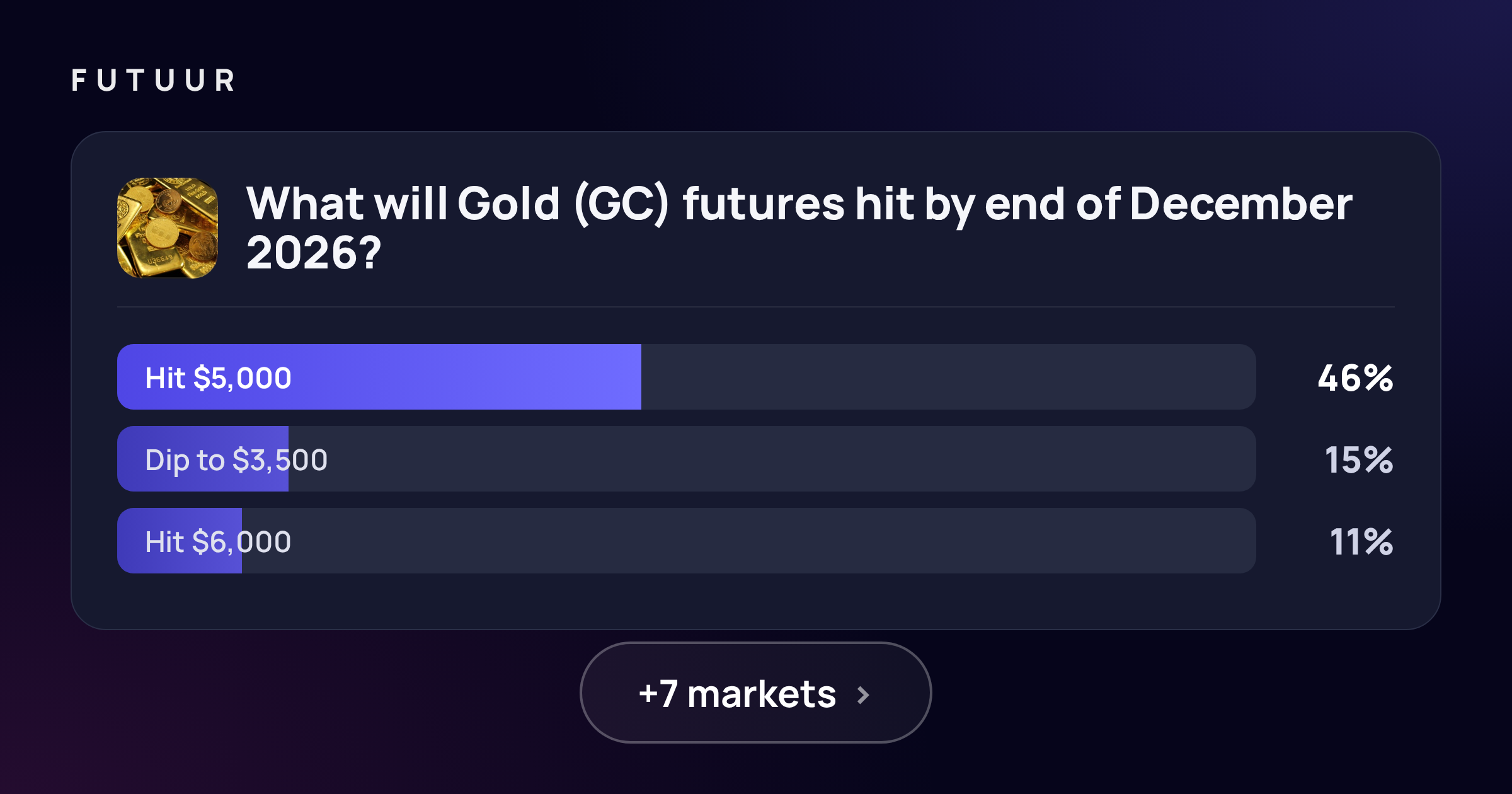Click the Hit $6,000 label text

coord(218,542)
